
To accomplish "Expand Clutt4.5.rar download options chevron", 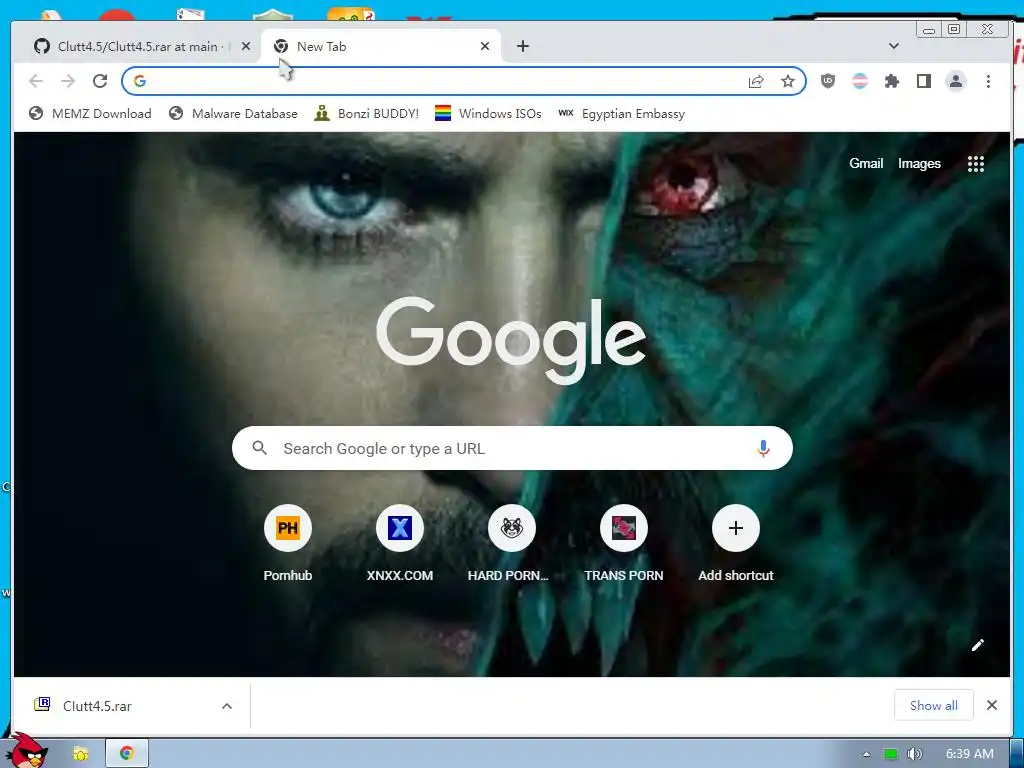I will pos(227,706).
